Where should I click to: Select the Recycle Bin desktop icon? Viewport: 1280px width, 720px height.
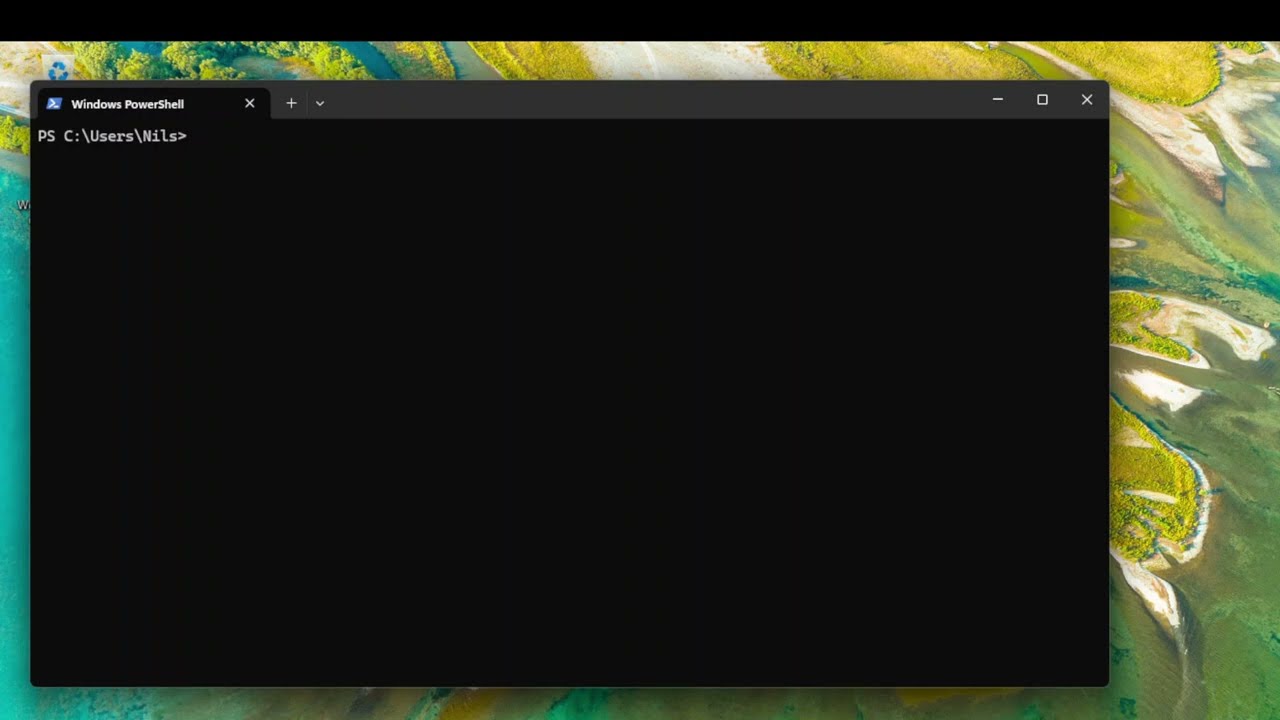click(57, 68)
